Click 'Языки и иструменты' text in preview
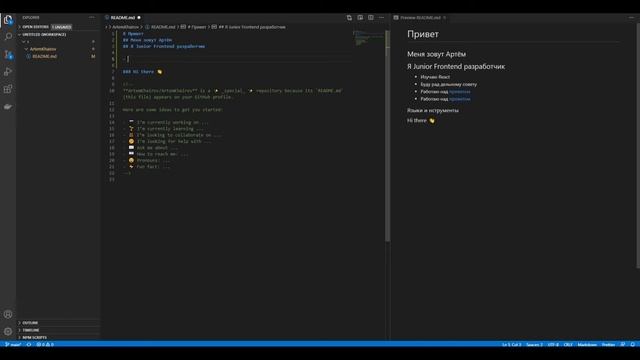This screenshot has height=360, width=640. pos(433,110)
